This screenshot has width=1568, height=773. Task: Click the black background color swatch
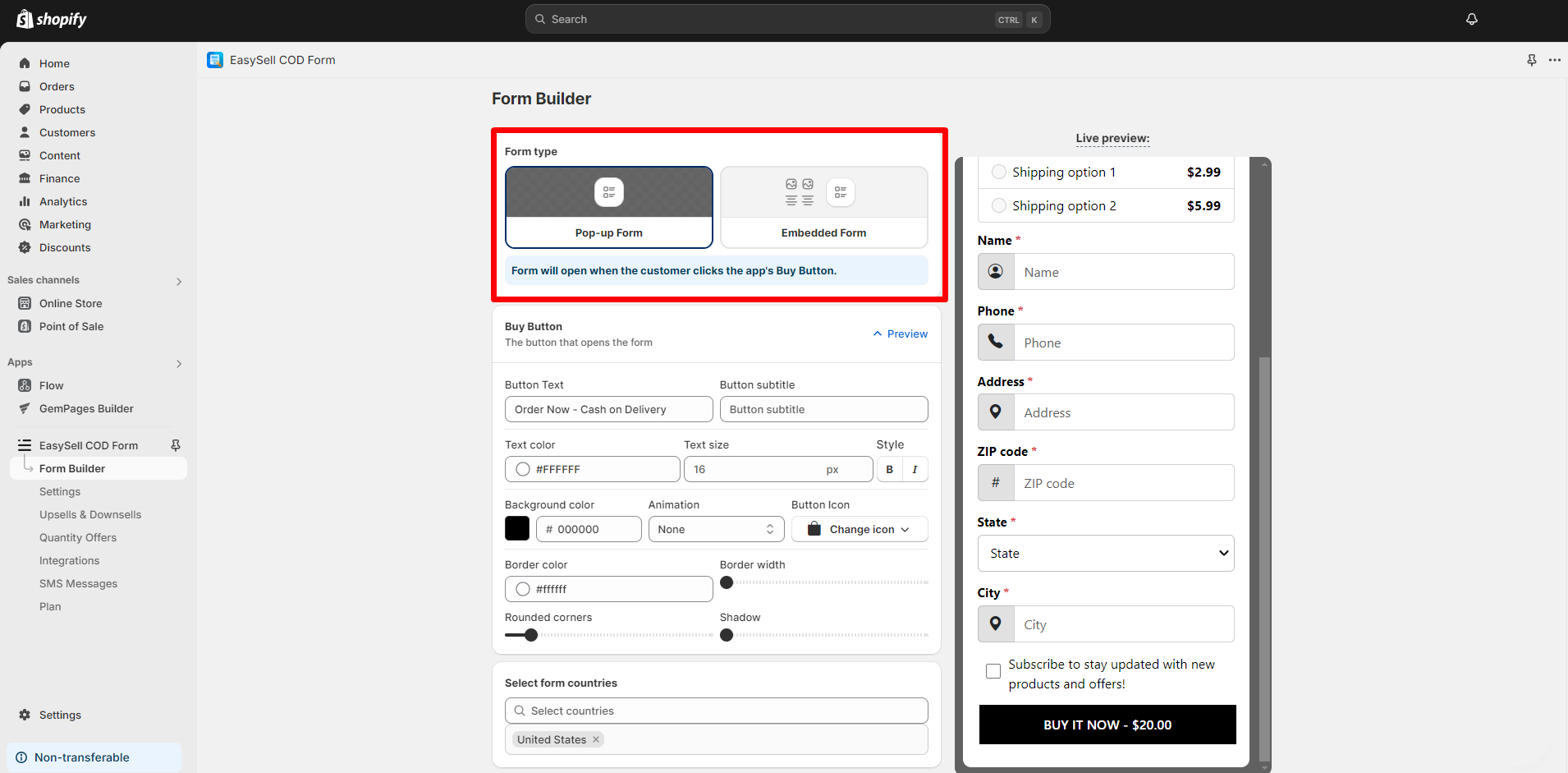click(517, 528)
